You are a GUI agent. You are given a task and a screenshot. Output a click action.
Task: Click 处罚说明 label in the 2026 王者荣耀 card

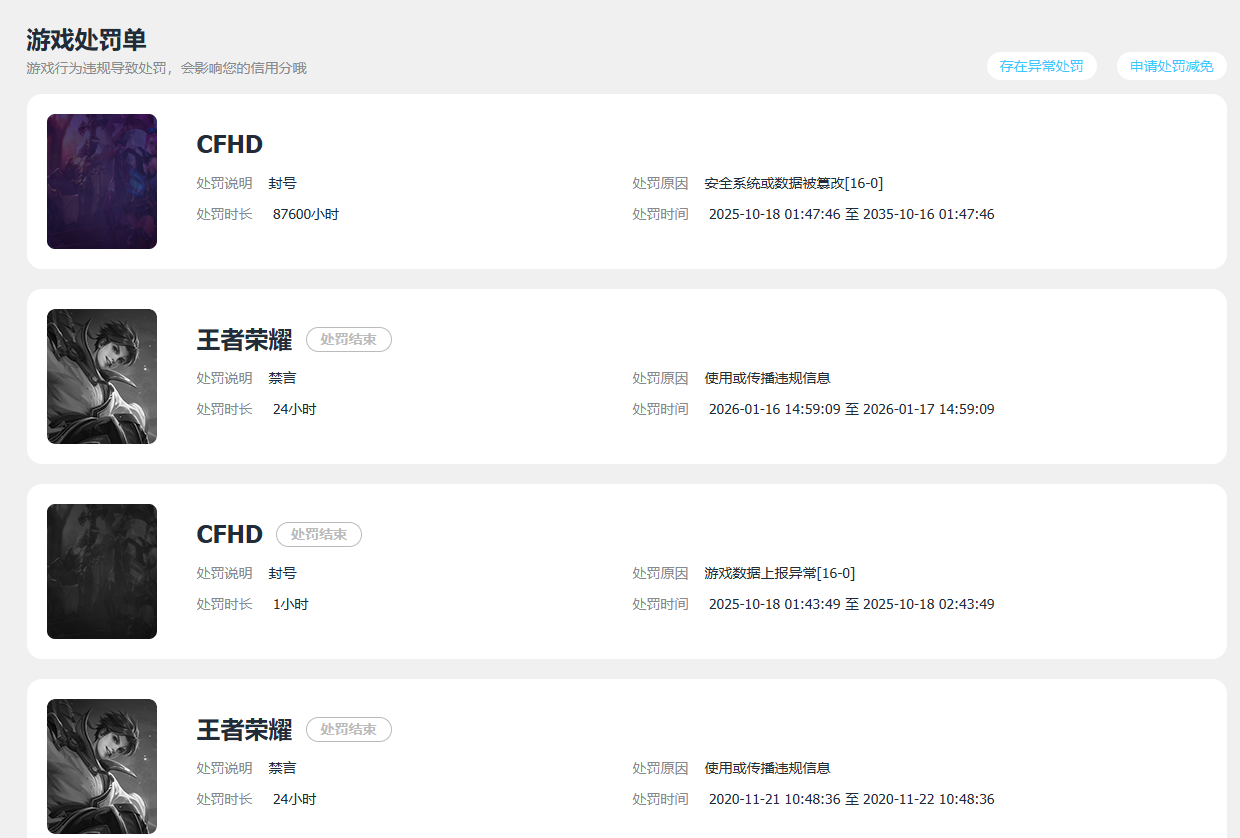pyautogui.click(x=224, y=378)
